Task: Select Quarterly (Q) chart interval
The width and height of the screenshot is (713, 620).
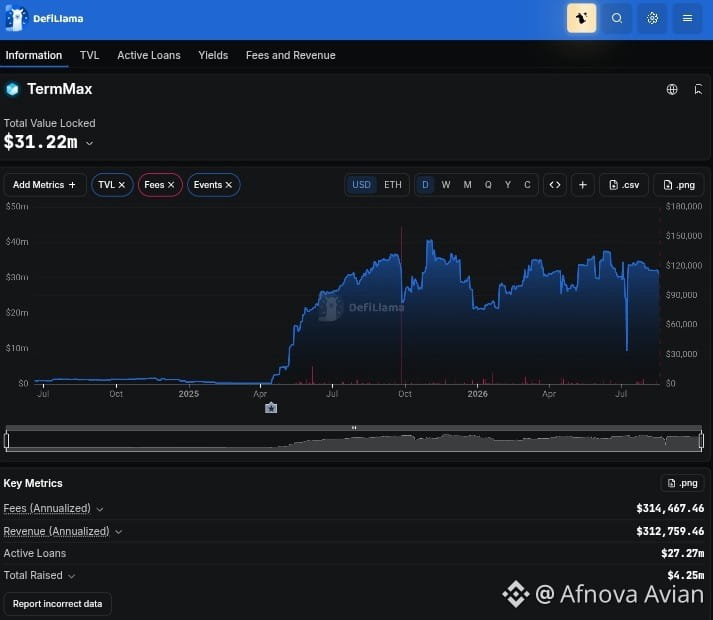Action: [488, 185]
